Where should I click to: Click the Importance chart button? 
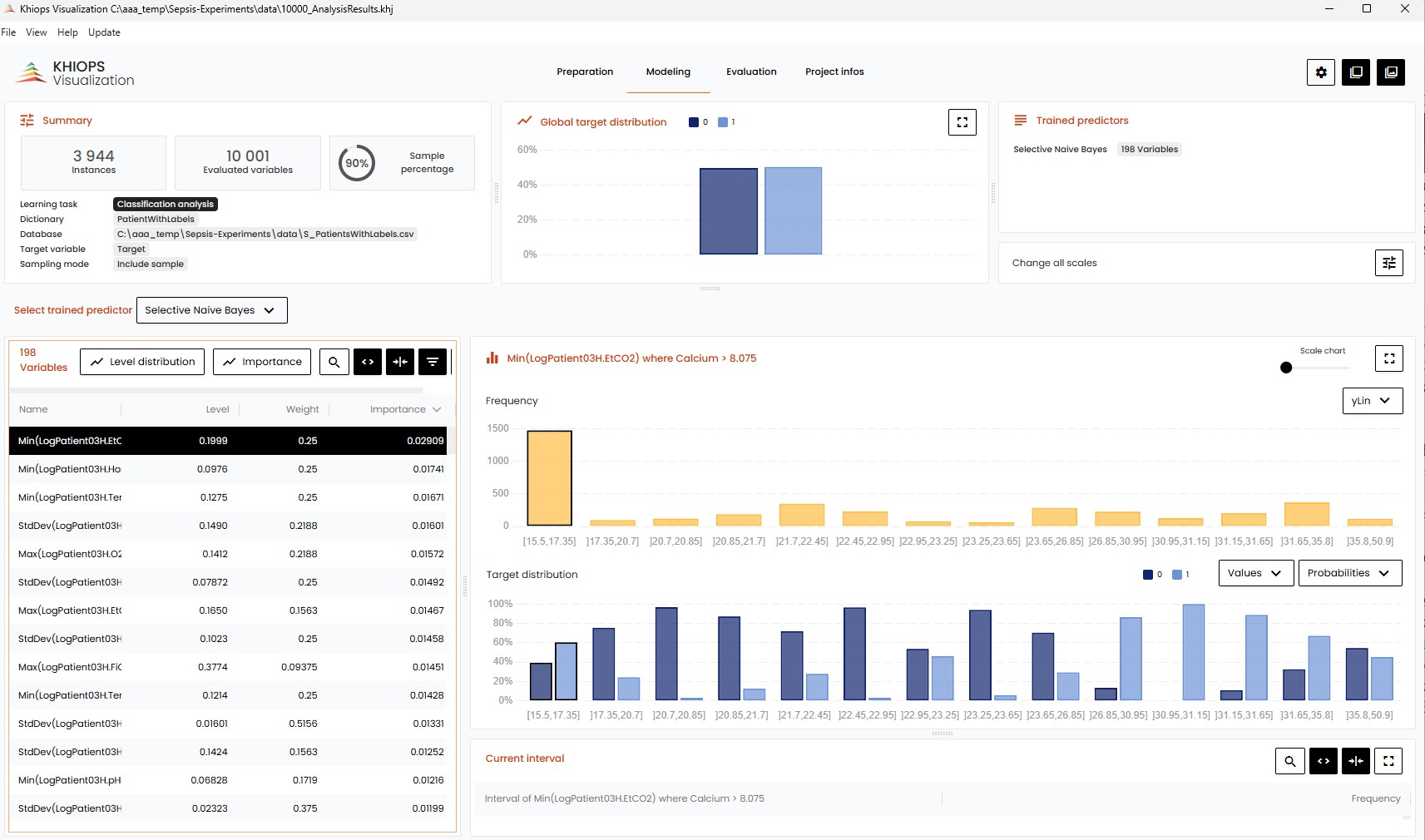(x=262, y=362)
